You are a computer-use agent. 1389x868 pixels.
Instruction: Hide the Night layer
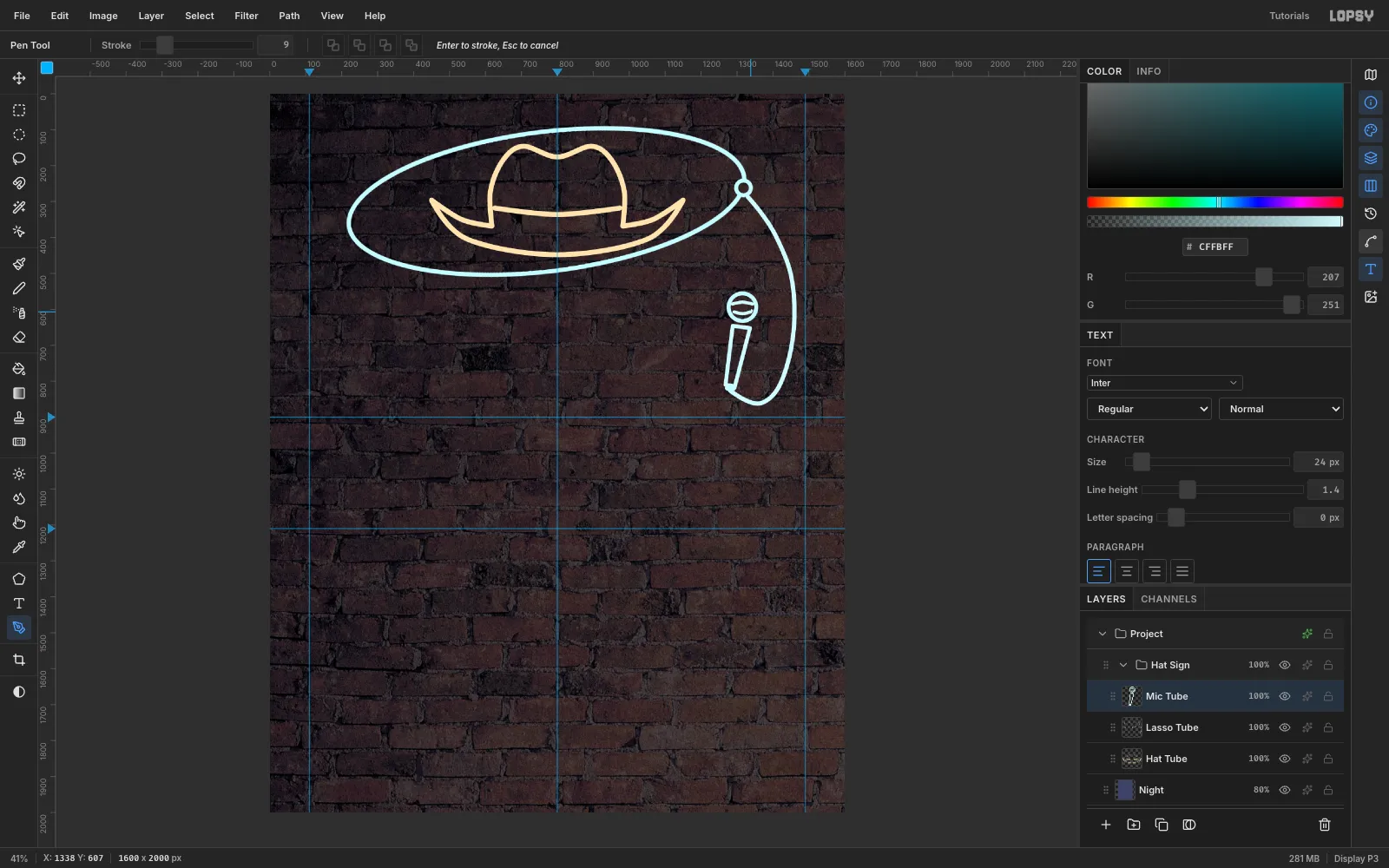pyautogui.click(x=1285, y=790)
